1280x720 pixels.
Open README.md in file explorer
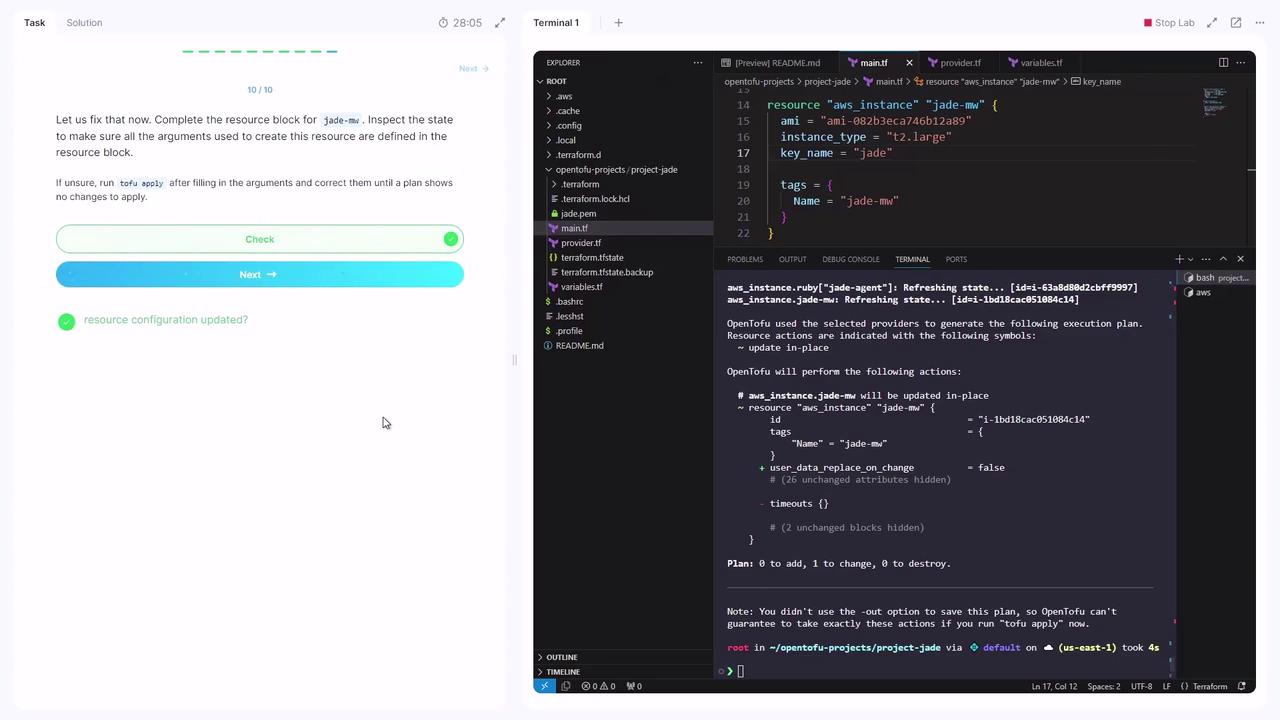pyautogui.click(x=579, y=346)
